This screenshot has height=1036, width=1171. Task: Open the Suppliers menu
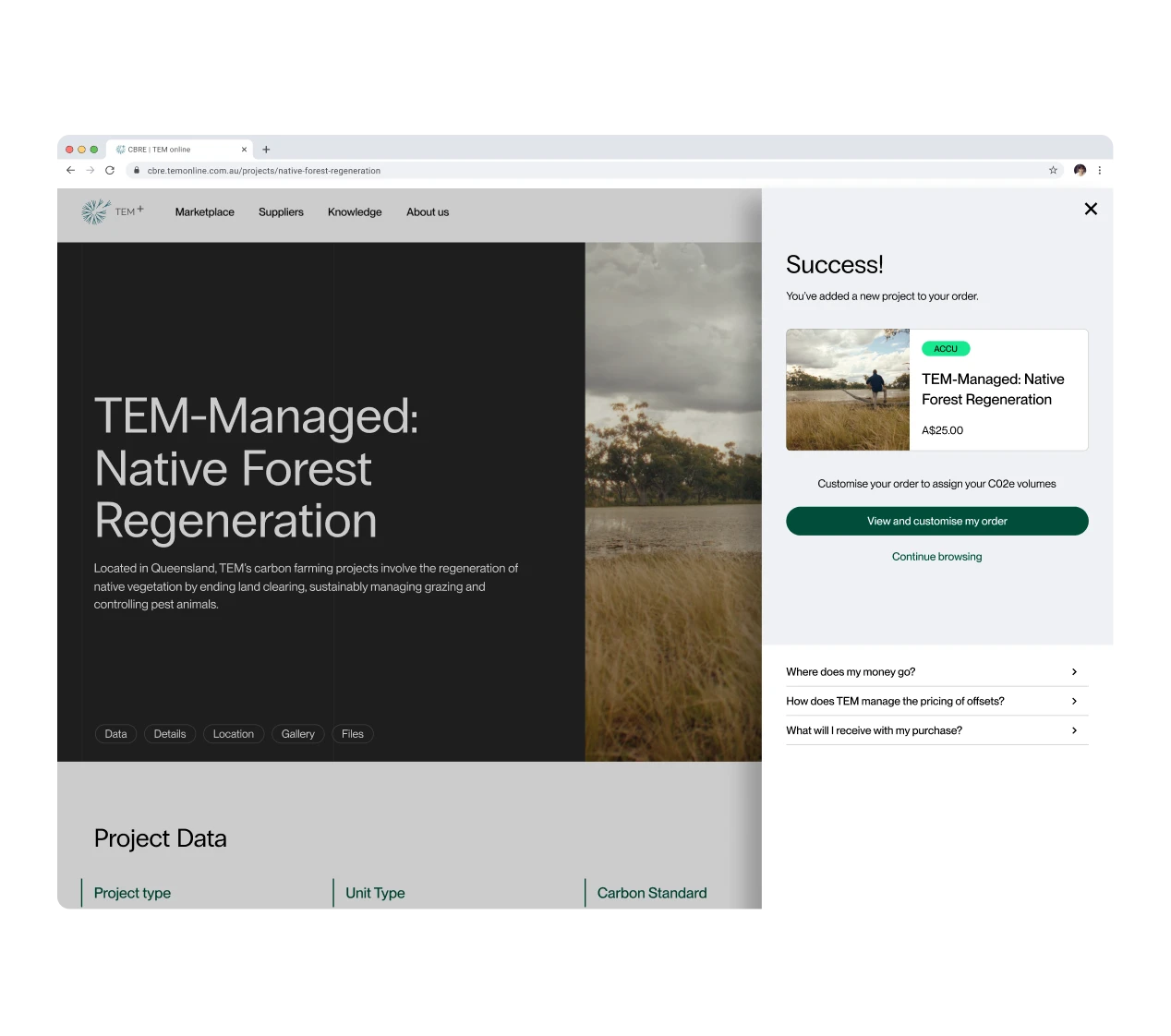tap(281, 211)
